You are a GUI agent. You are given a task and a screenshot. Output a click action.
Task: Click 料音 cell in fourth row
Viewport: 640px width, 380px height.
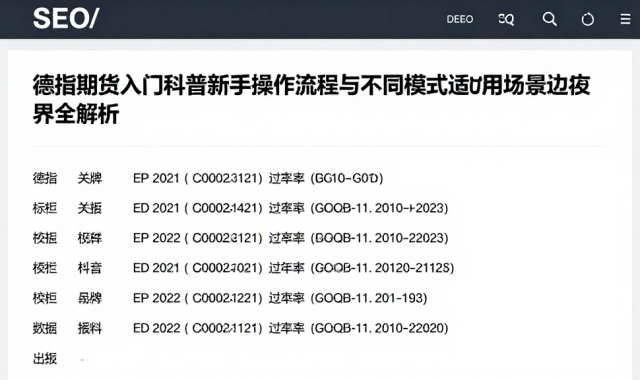coord(90,268)
